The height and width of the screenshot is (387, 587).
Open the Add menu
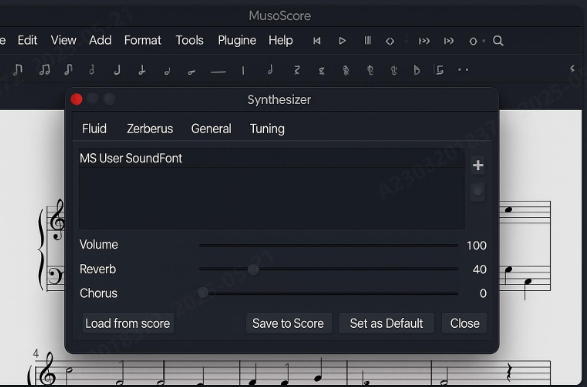point(100,40)
